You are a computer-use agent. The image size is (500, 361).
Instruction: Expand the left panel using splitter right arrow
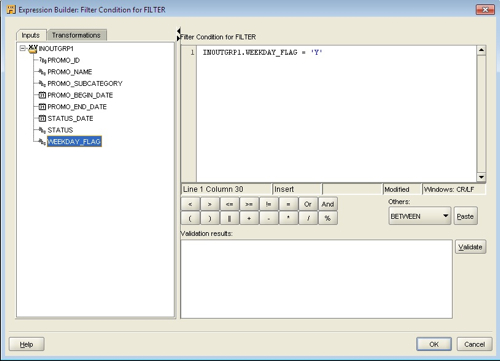179,38
